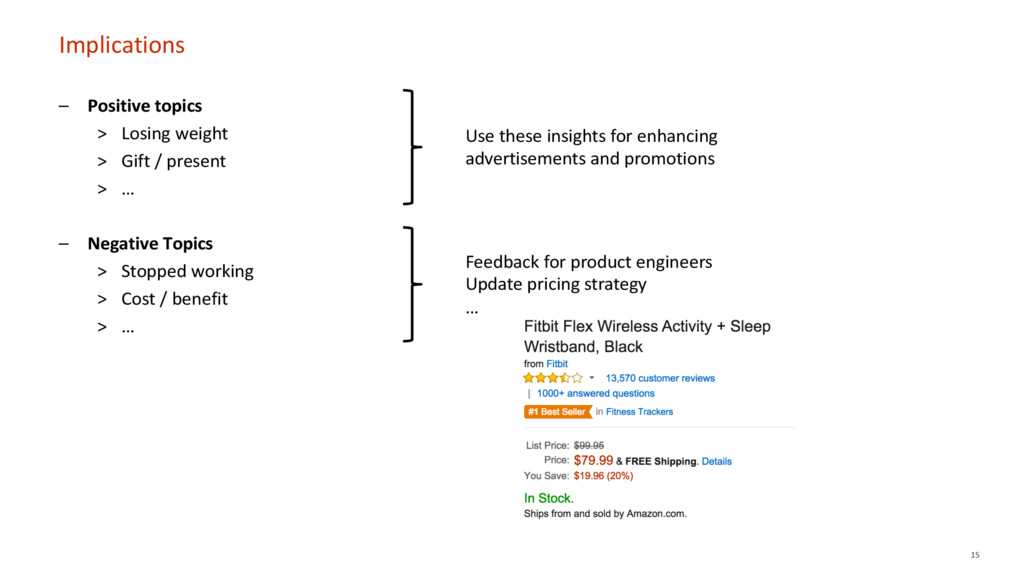The height and width of the screenshot is (576, 1024).
Task: Click the #1 Best Seller badge
Action: 557,411
